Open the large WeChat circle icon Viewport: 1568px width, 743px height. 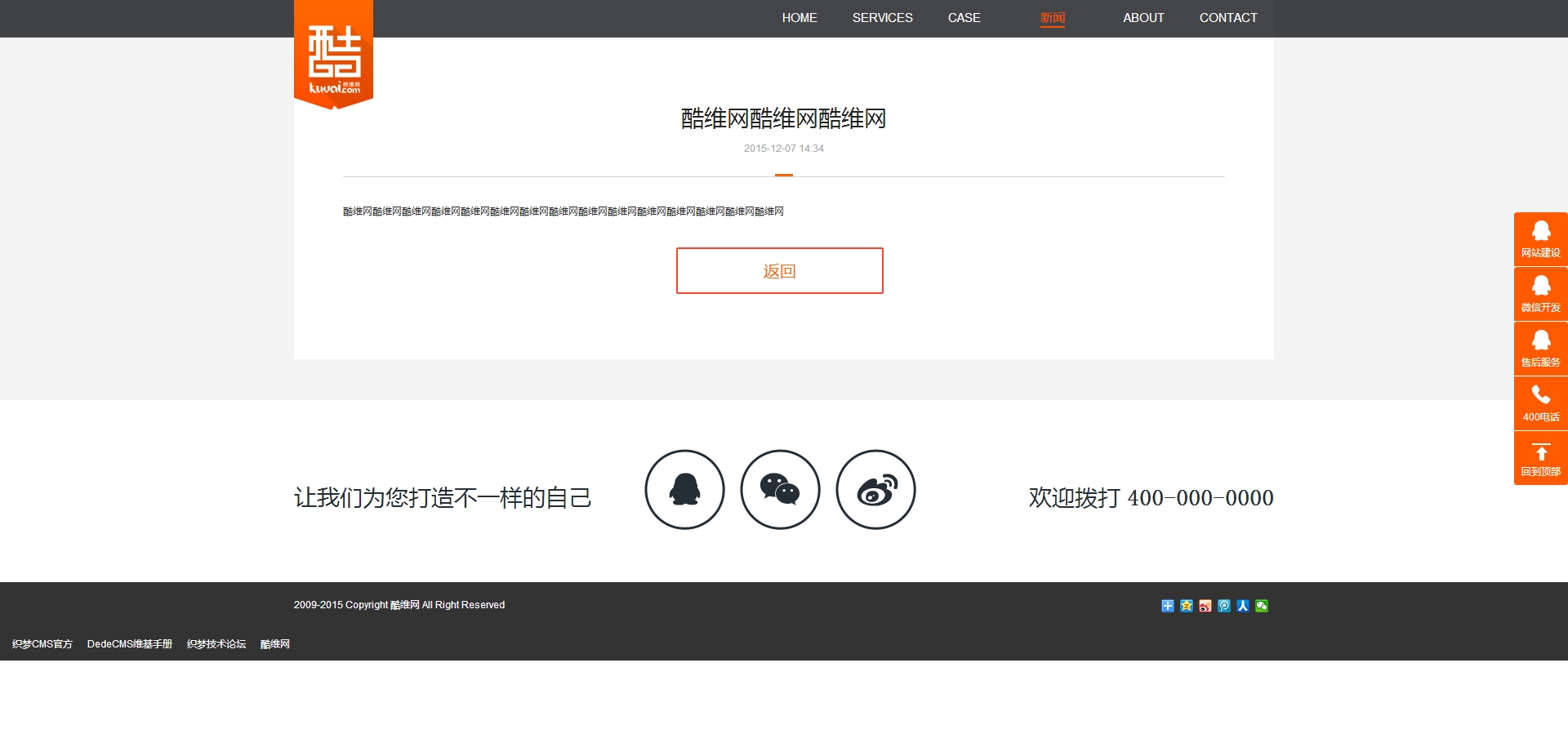[x=780, y=490]
